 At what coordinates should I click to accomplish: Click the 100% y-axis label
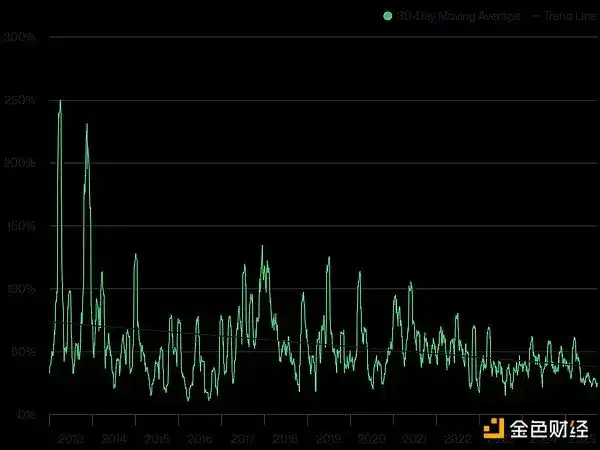[20, 289]
